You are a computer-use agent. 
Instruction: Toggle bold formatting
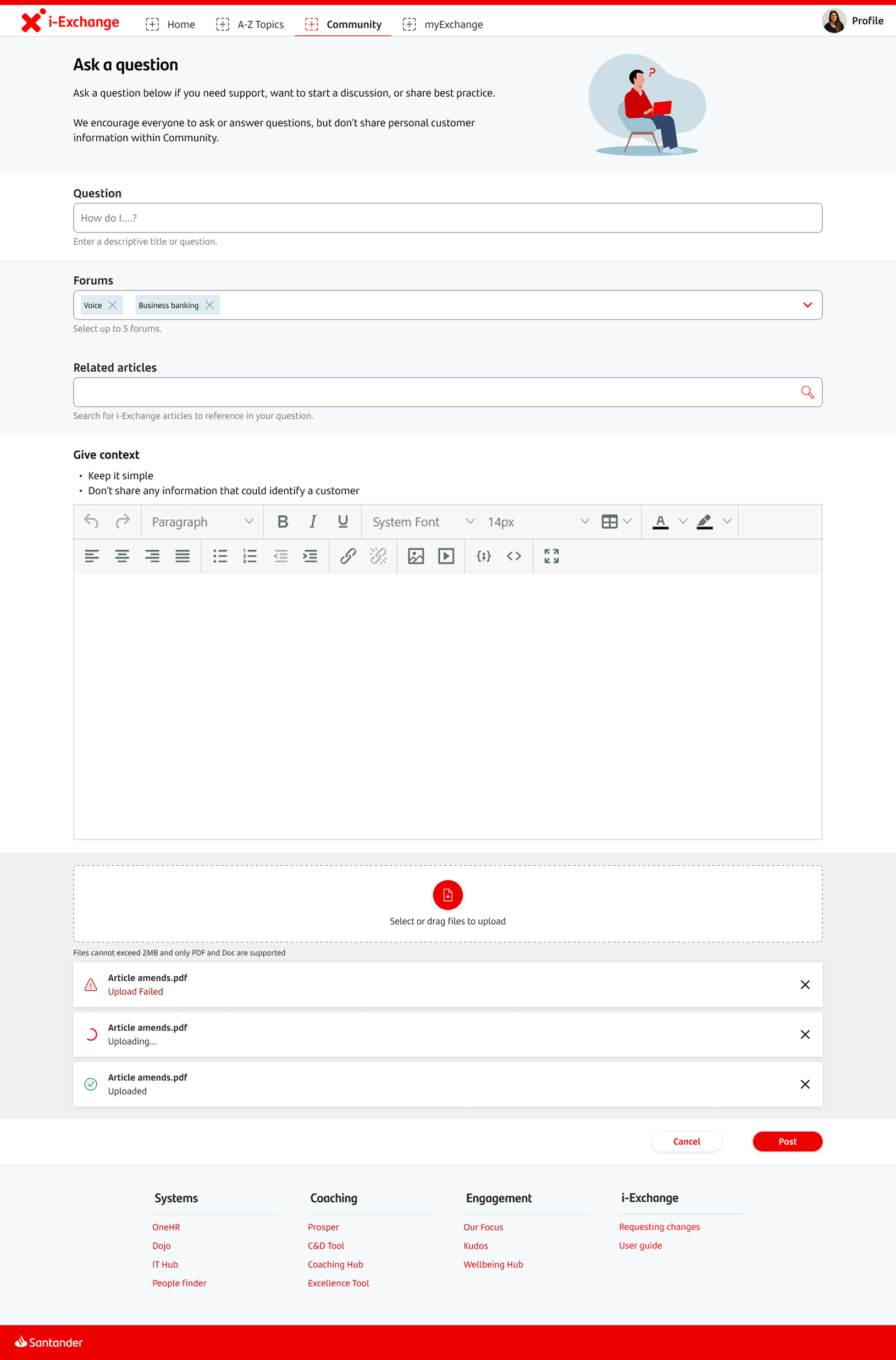(283, 521)
